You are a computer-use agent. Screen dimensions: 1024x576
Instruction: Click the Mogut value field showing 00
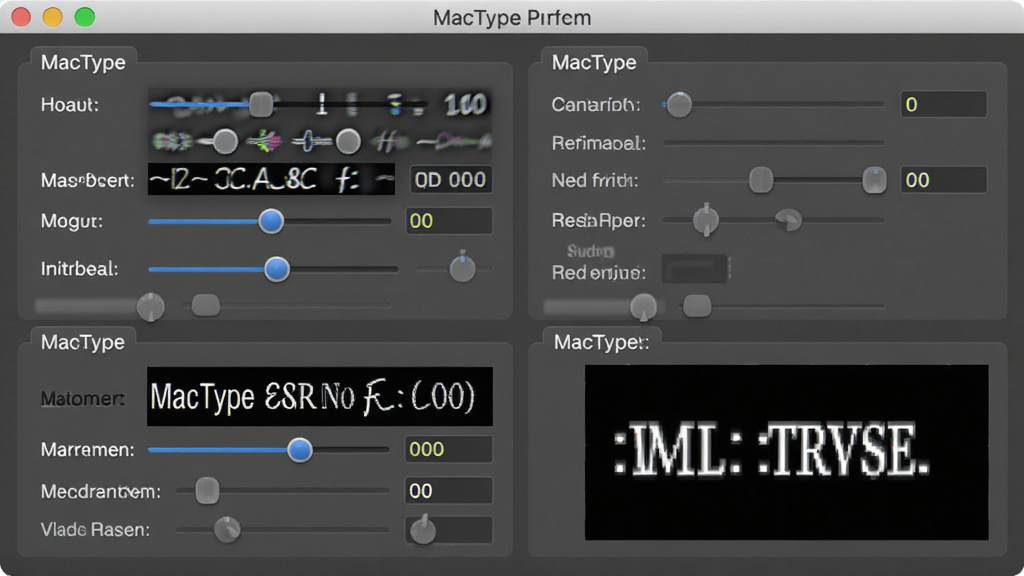pos(449,221)
